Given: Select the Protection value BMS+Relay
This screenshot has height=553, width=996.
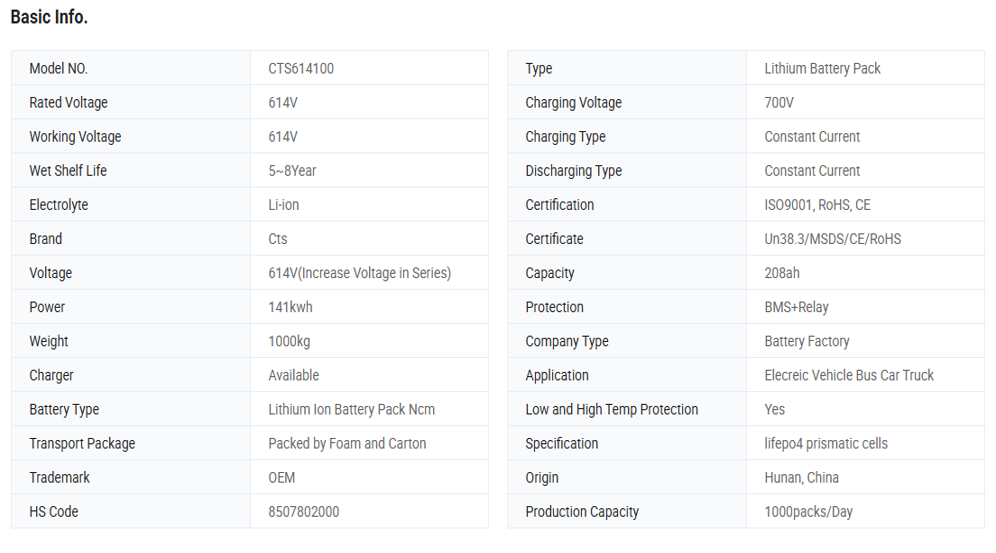Looking at the screenshot, I should tap(796, 307).
